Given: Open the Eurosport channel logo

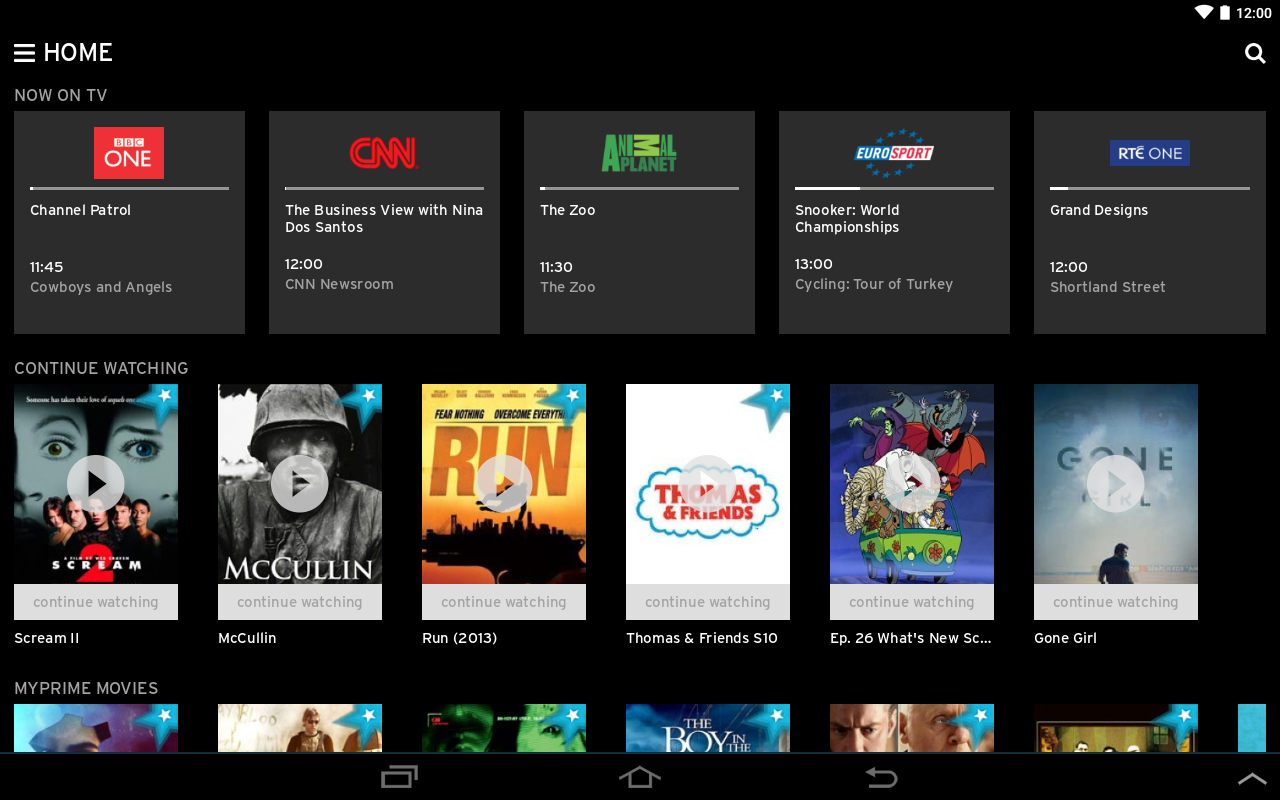Looking at the screenshot, I should pos(894,153).
